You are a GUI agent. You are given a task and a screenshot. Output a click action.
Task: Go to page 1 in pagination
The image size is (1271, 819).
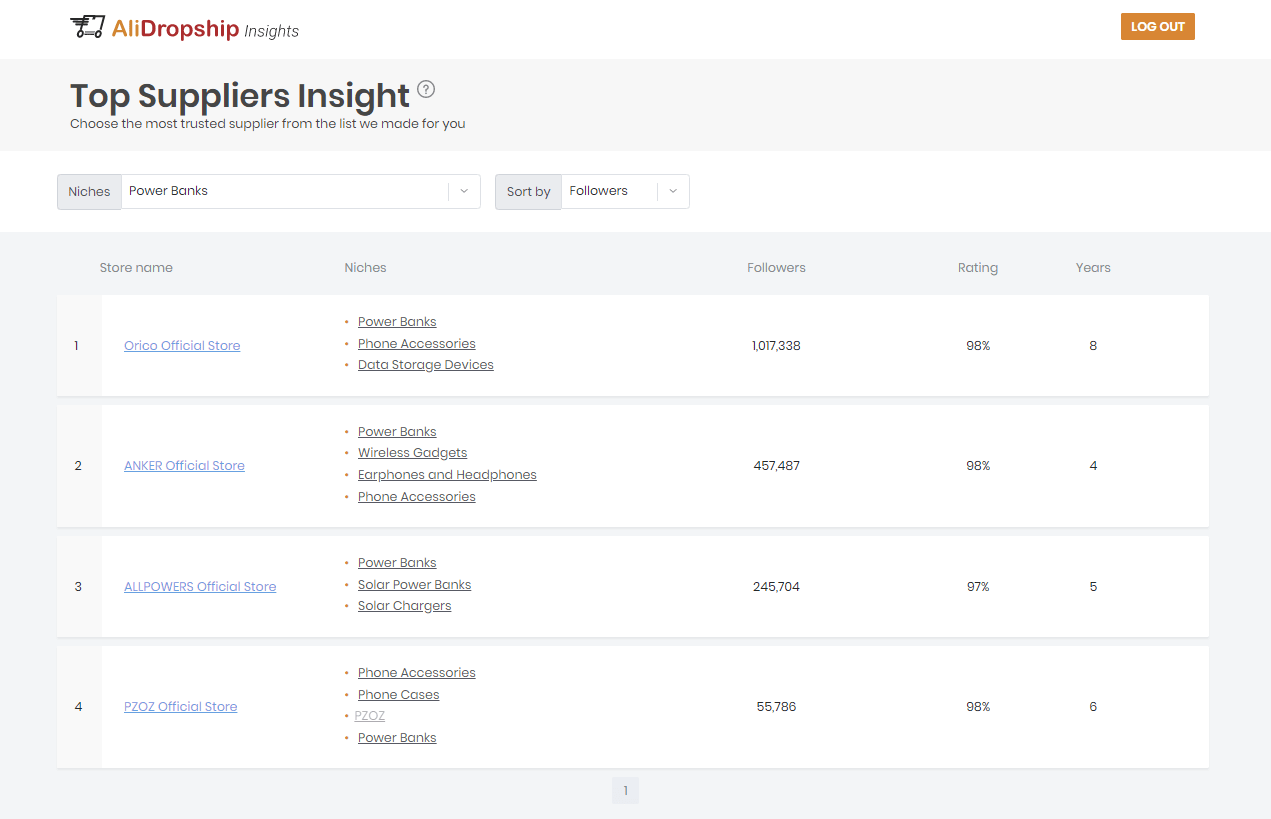(x=625, y=791)
